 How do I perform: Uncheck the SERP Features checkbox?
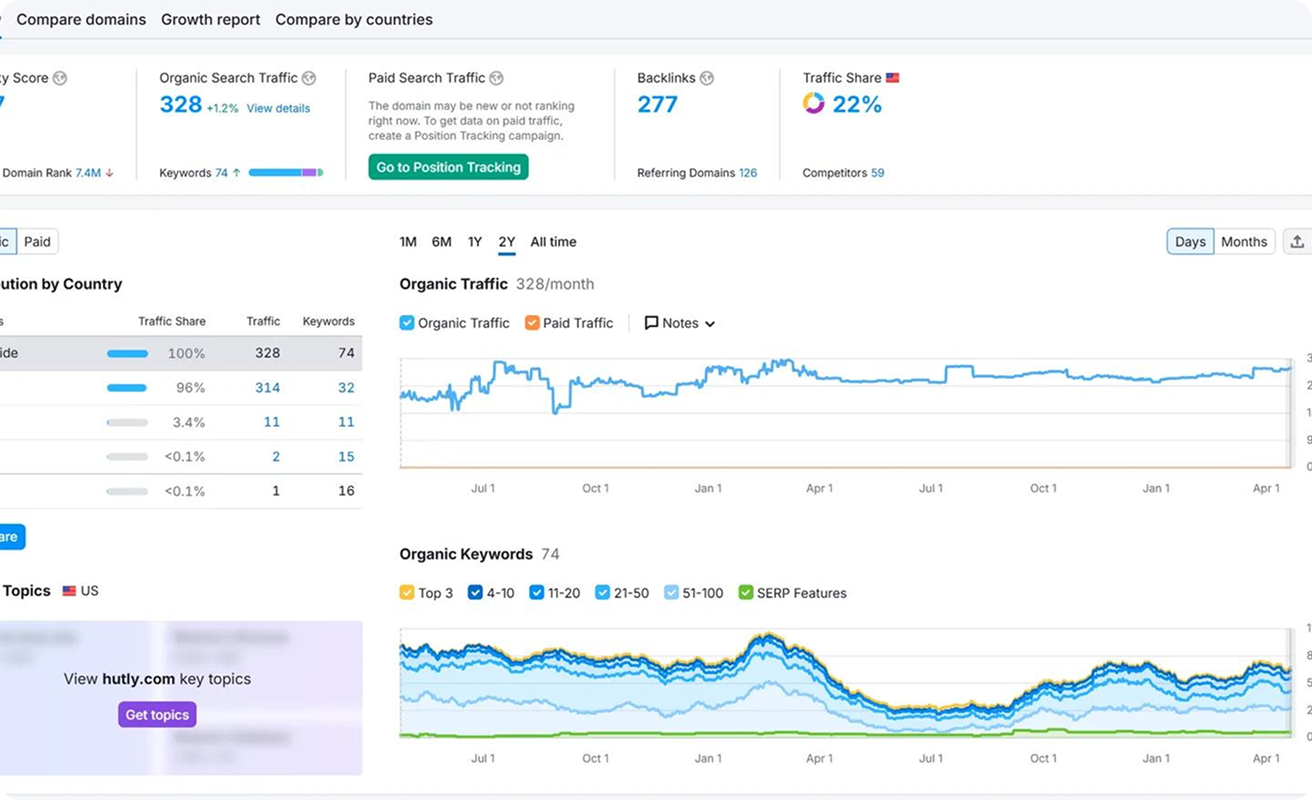745,592
